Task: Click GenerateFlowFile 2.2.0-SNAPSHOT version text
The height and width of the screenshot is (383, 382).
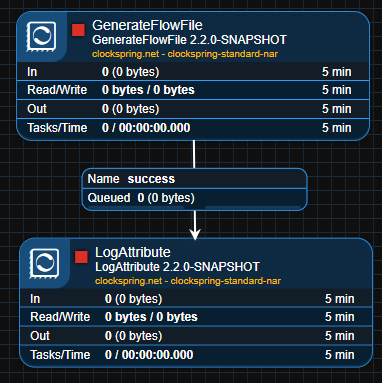Action: point(189,40)
